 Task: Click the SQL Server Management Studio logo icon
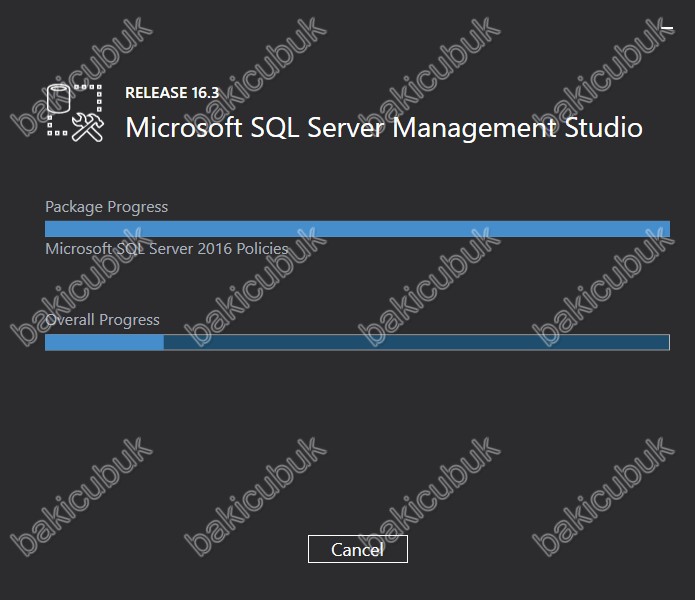[75, 113]
